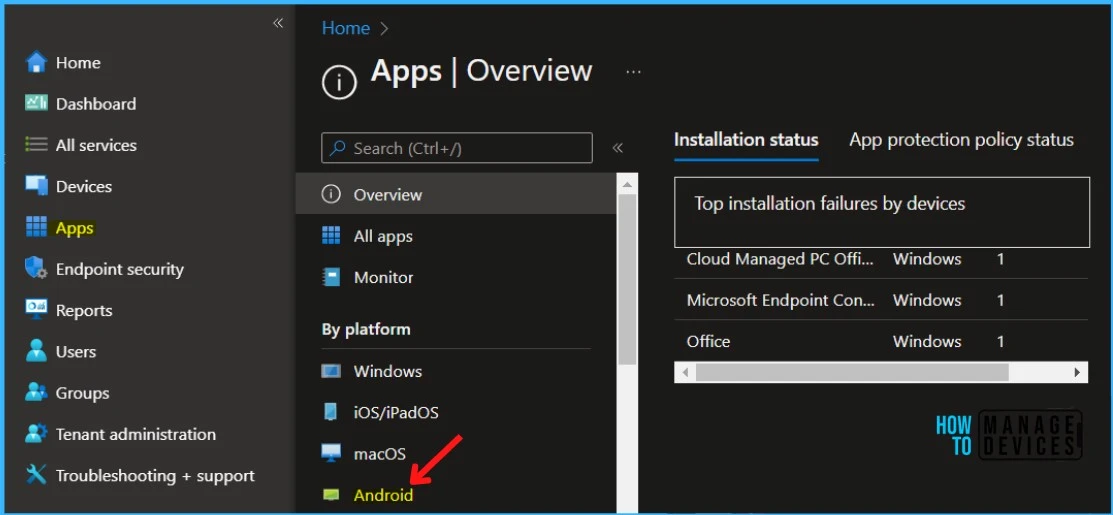Click the All services list icon
1113x515 pixels.
pyautogui.click(x=36, y=145)
